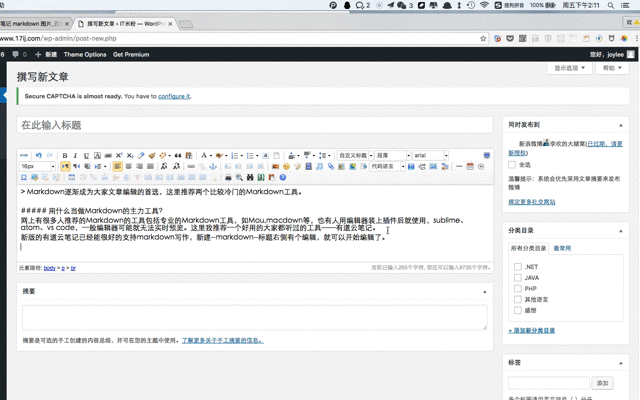Viewport: 640px width, 400px height.
Task: Insert the current date
Action: click(470, 167)
